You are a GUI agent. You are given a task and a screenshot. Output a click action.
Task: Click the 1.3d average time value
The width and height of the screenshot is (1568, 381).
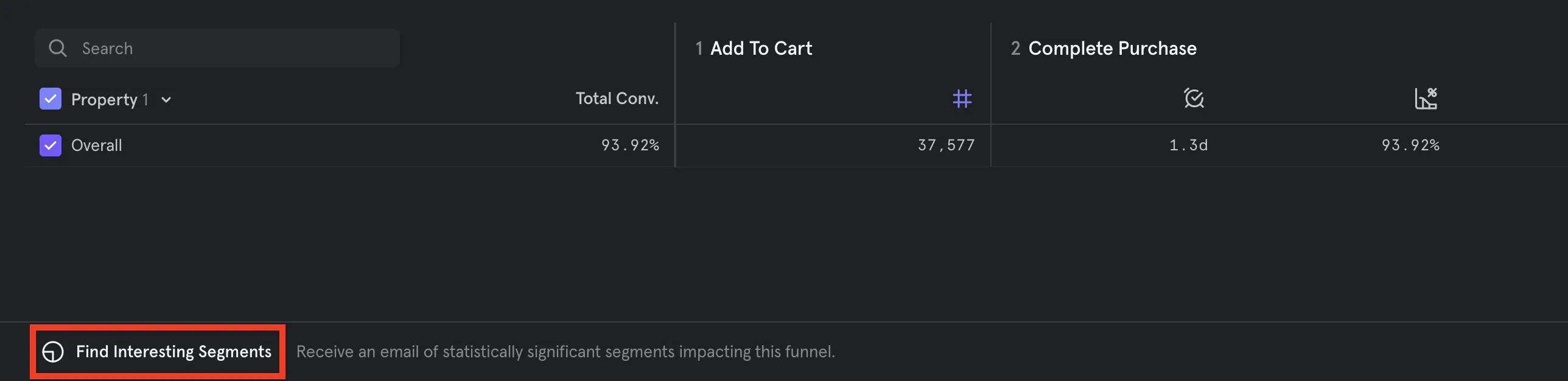point(1186,145)
